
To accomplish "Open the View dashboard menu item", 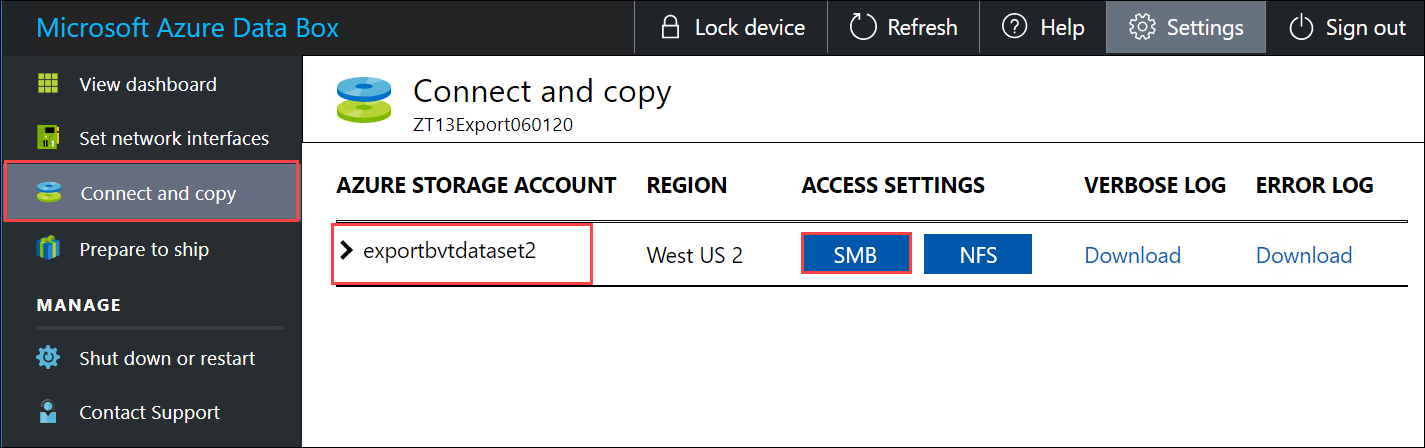I will click(x=148, y=85).
